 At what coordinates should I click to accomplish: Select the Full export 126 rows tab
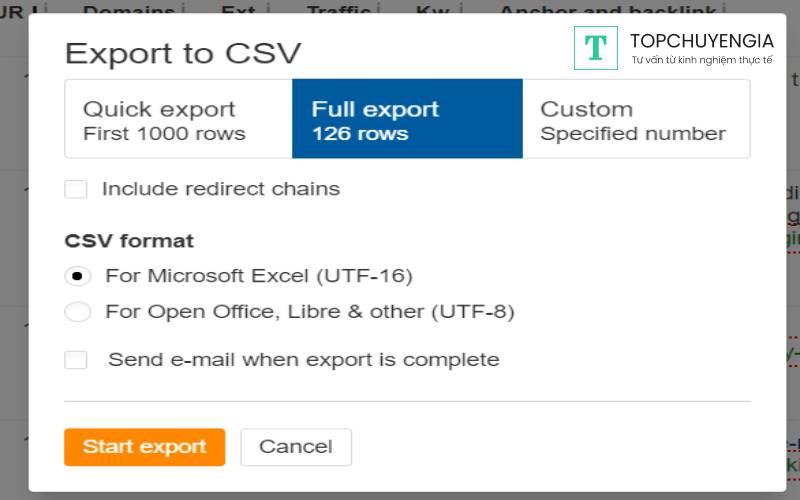[x=407, y=120]
